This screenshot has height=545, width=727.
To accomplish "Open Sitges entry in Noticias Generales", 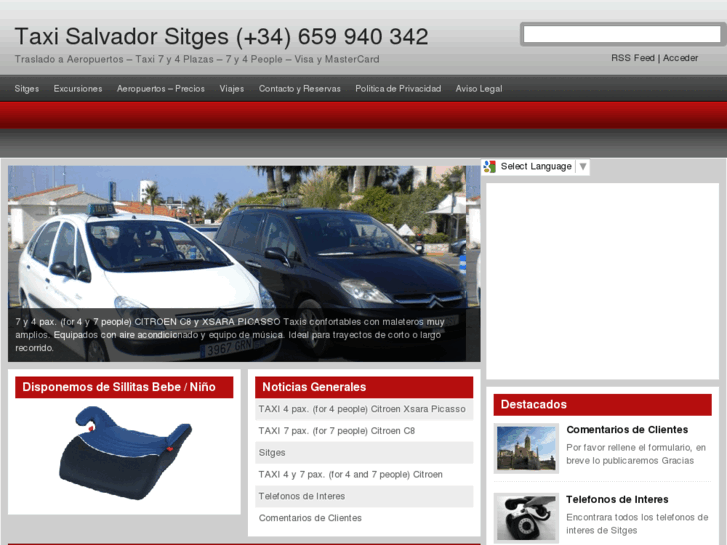I will click(272, 453).
